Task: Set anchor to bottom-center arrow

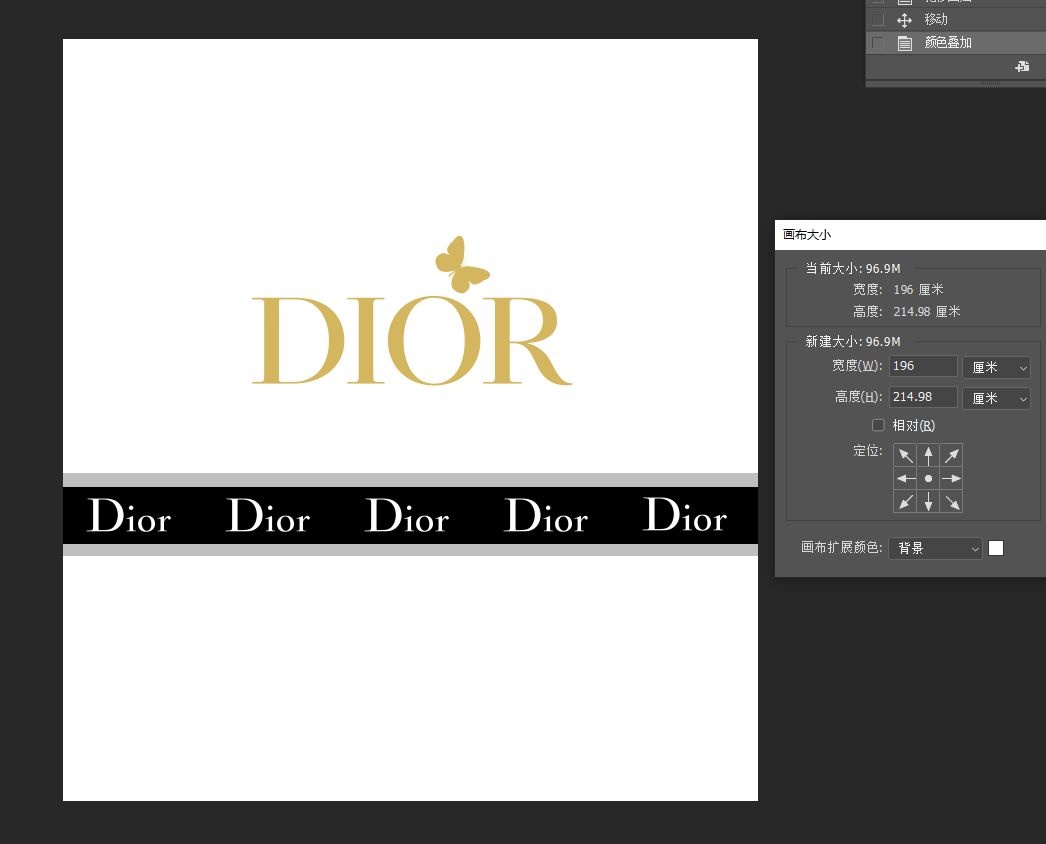Action: click(928, 501)
